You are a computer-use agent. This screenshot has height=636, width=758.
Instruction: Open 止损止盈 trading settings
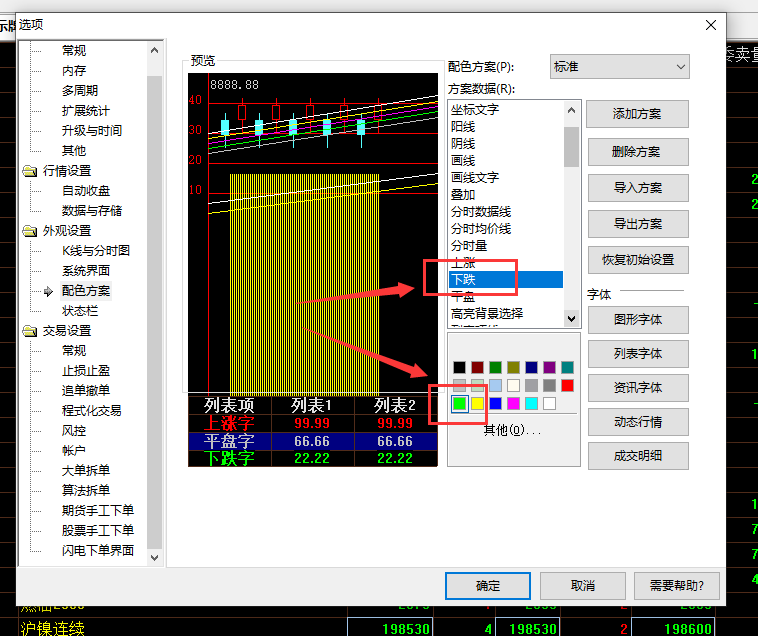[86, 371]
